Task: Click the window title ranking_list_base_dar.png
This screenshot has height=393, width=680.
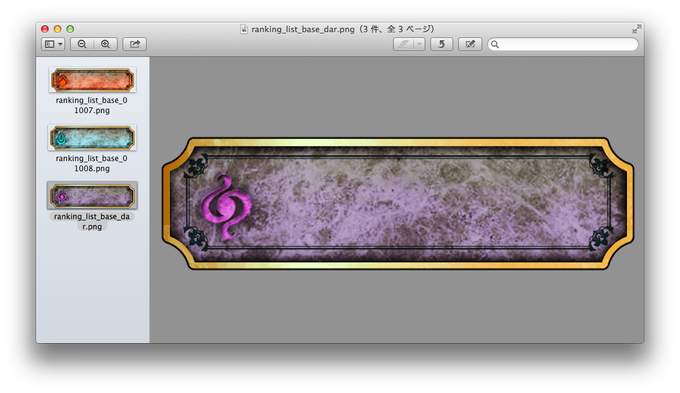Action: 303,29
